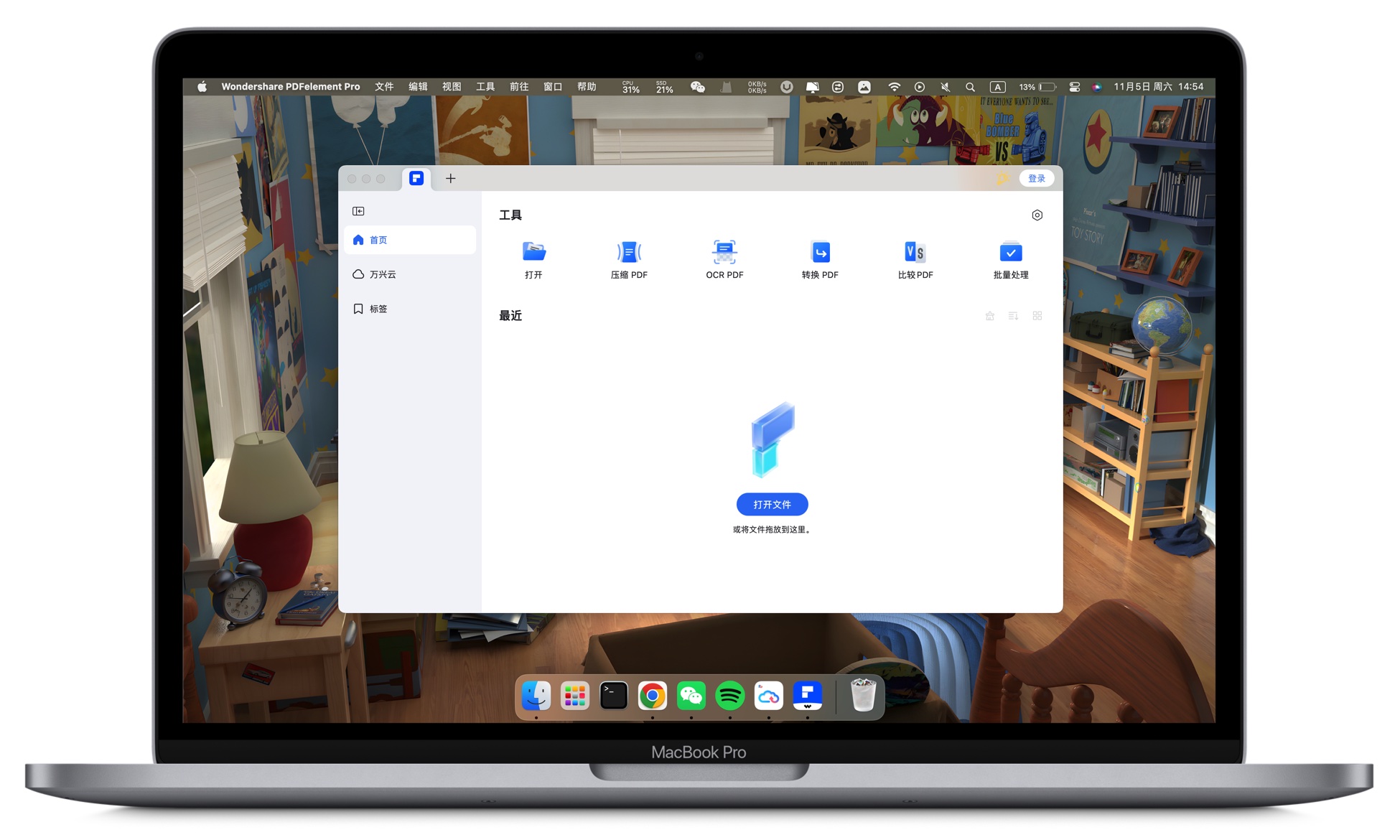Click the now playing icon in menu bar

pyautogui.click(x=919, y=87)
